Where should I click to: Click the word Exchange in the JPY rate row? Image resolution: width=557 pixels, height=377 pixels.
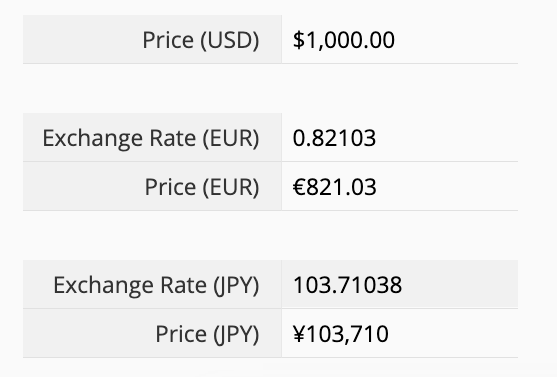pos(103,285)
